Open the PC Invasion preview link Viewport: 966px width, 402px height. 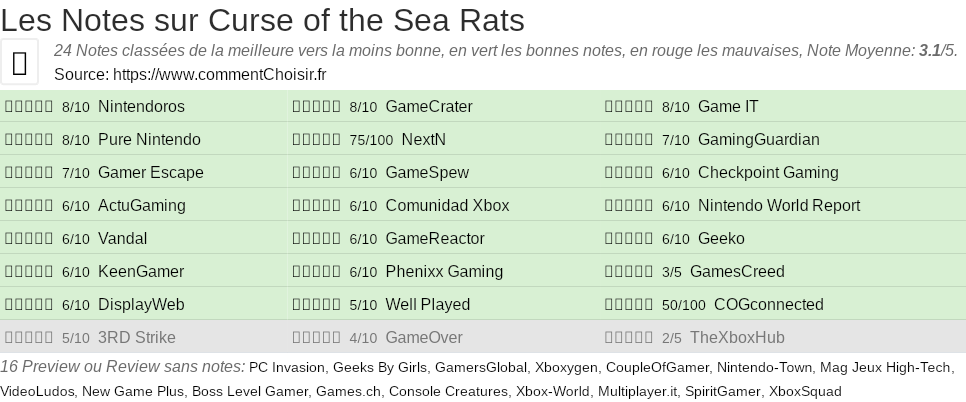tap(286, 368)
